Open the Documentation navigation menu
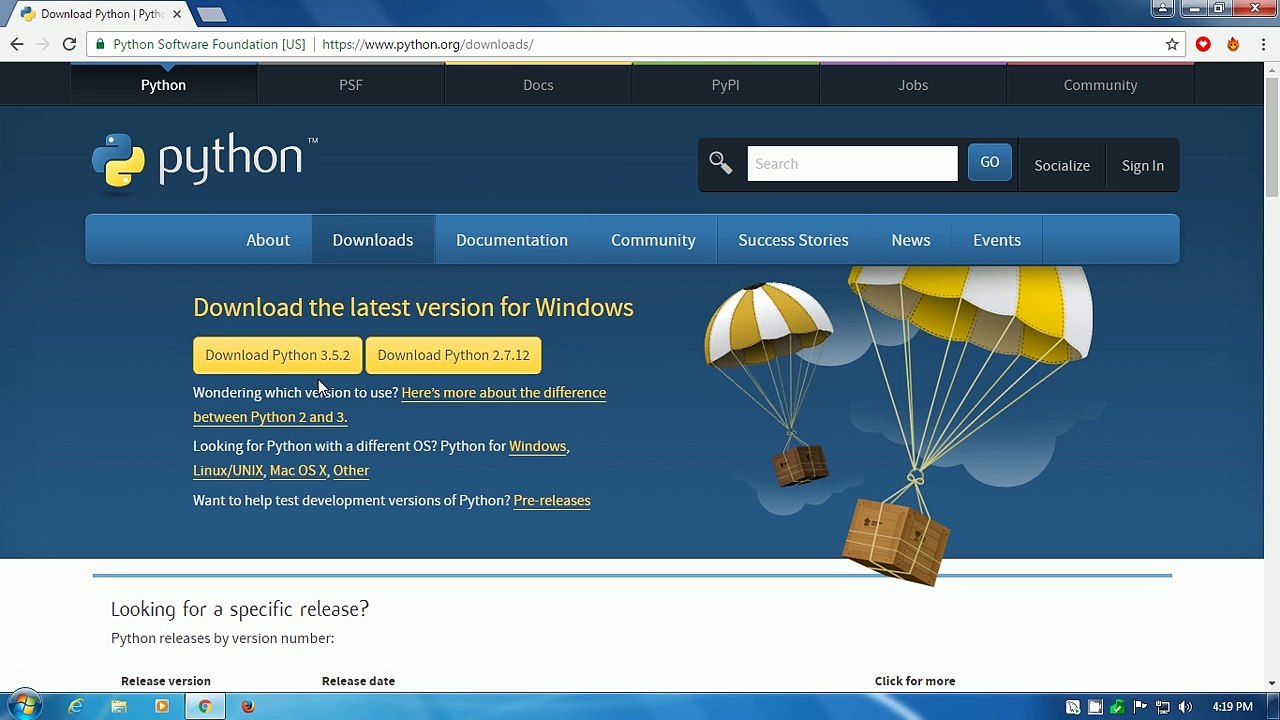Image resolution: width=1280 pixels, height=720 pixels. pos(511,240)
